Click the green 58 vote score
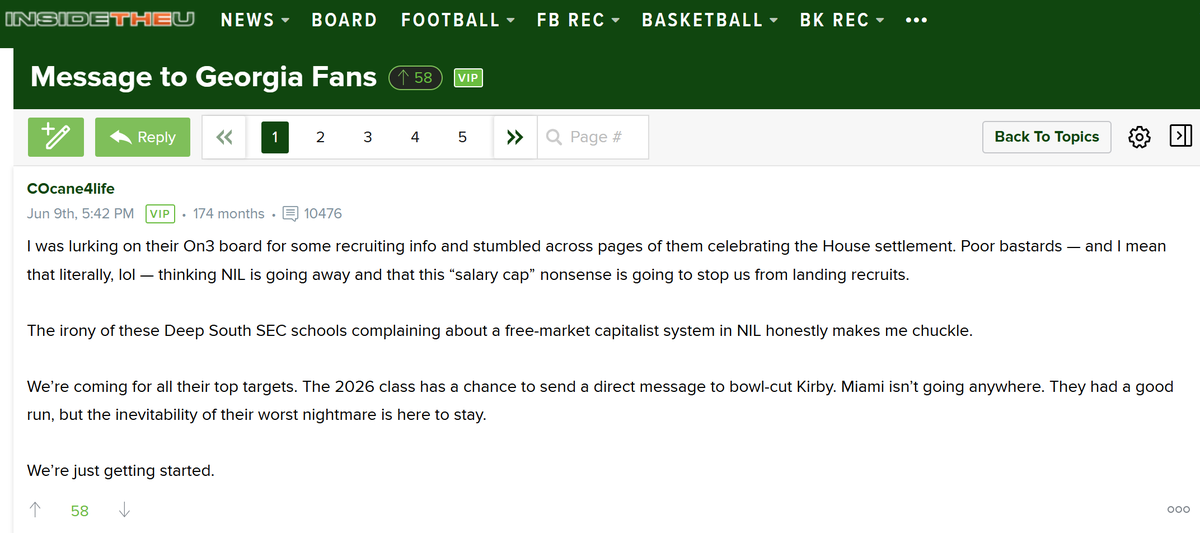 (x=80, y=510)
